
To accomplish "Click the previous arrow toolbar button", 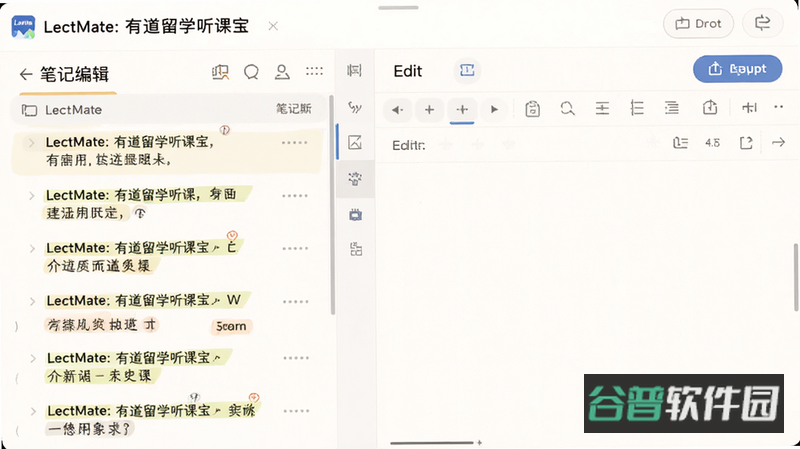I will point(397,109).
